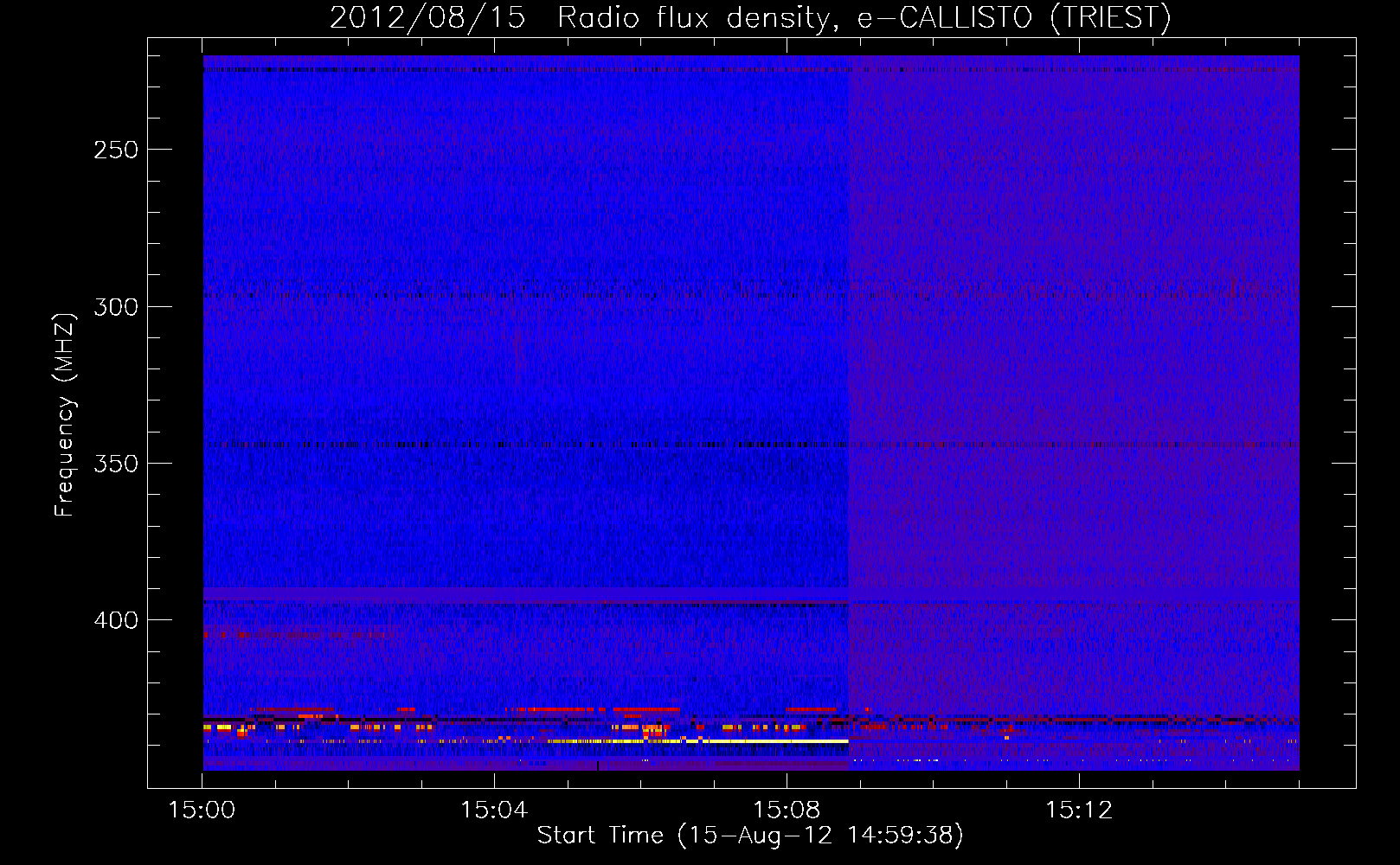Click the 350 frequency tick label
The width and height of the screenshot is (1400, 865).
point(115,464)
